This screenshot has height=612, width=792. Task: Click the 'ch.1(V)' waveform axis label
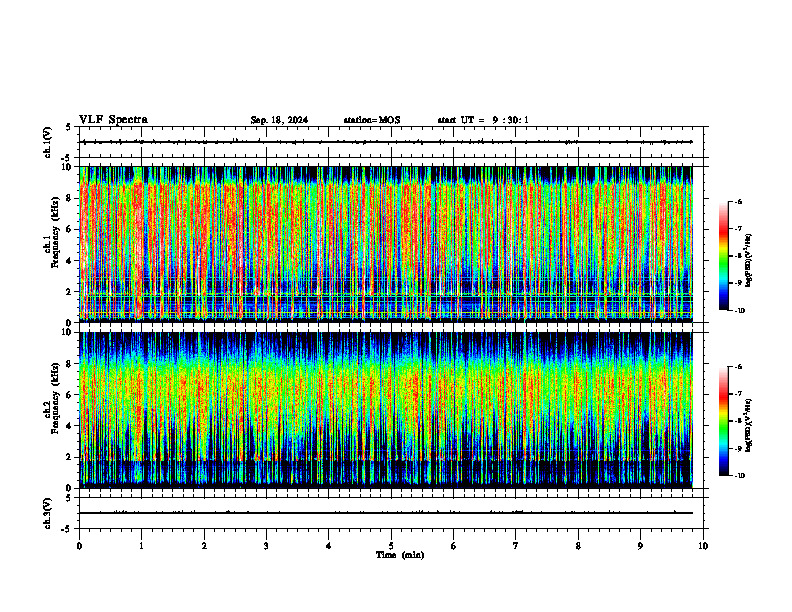coord(47,142)
